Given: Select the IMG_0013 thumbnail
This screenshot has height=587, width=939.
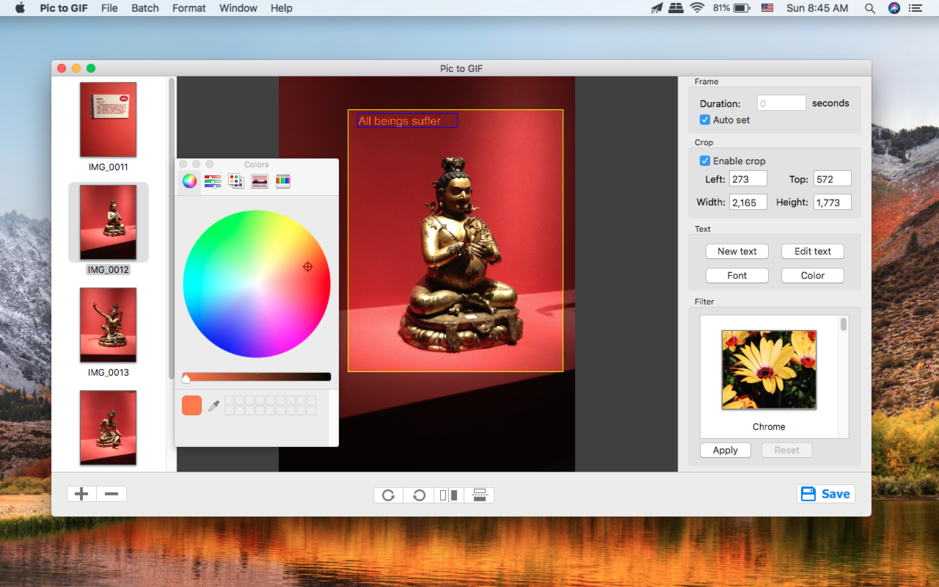Looking at the screenshot, I should click(x=108, y=326).
